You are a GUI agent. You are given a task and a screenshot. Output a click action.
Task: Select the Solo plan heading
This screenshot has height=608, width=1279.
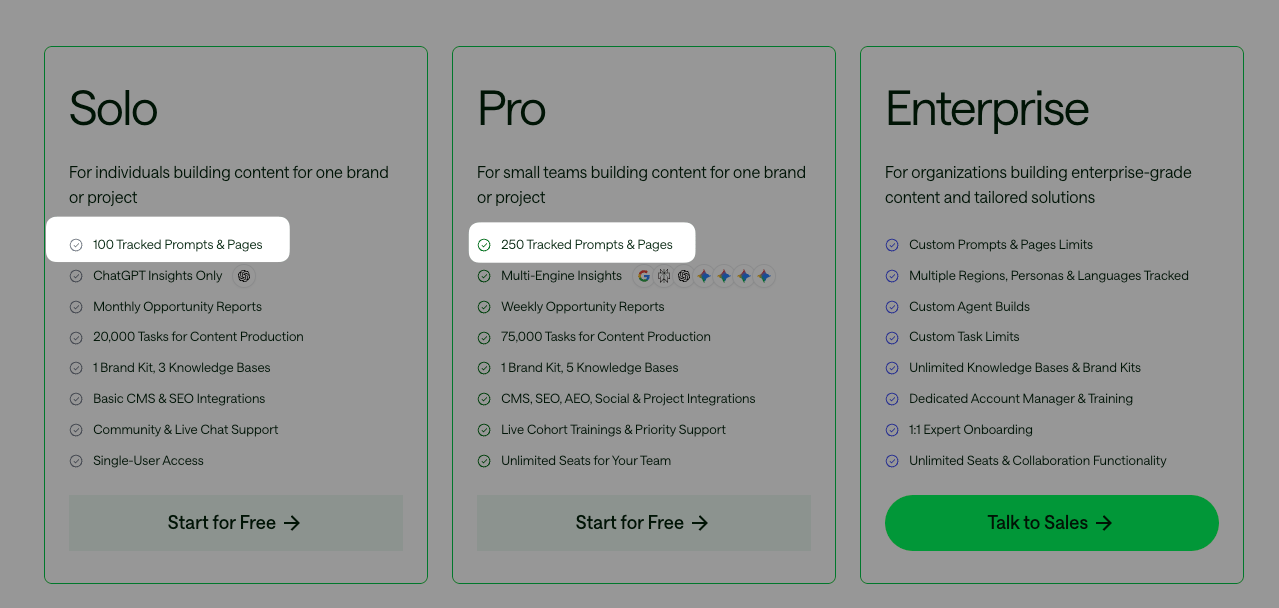coord(113,108)
